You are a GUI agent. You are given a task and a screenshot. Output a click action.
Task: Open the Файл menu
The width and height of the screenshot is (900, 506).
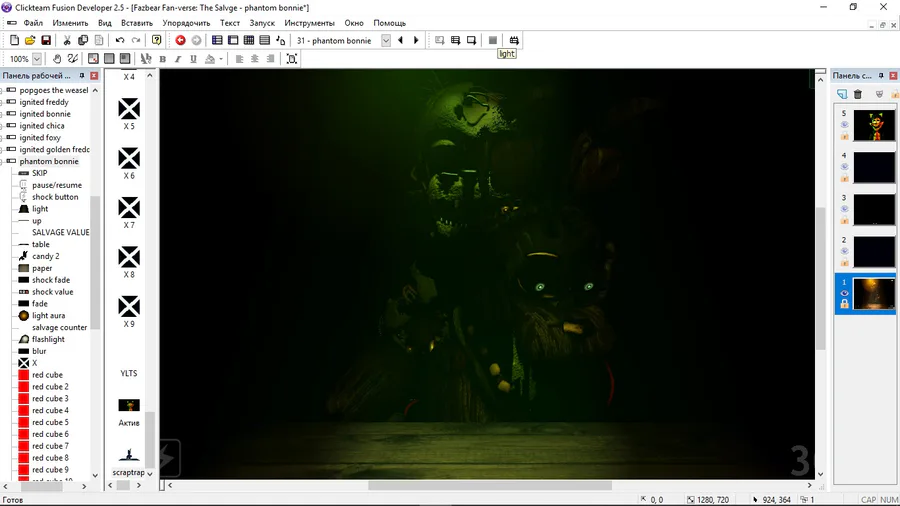point(33,23)
